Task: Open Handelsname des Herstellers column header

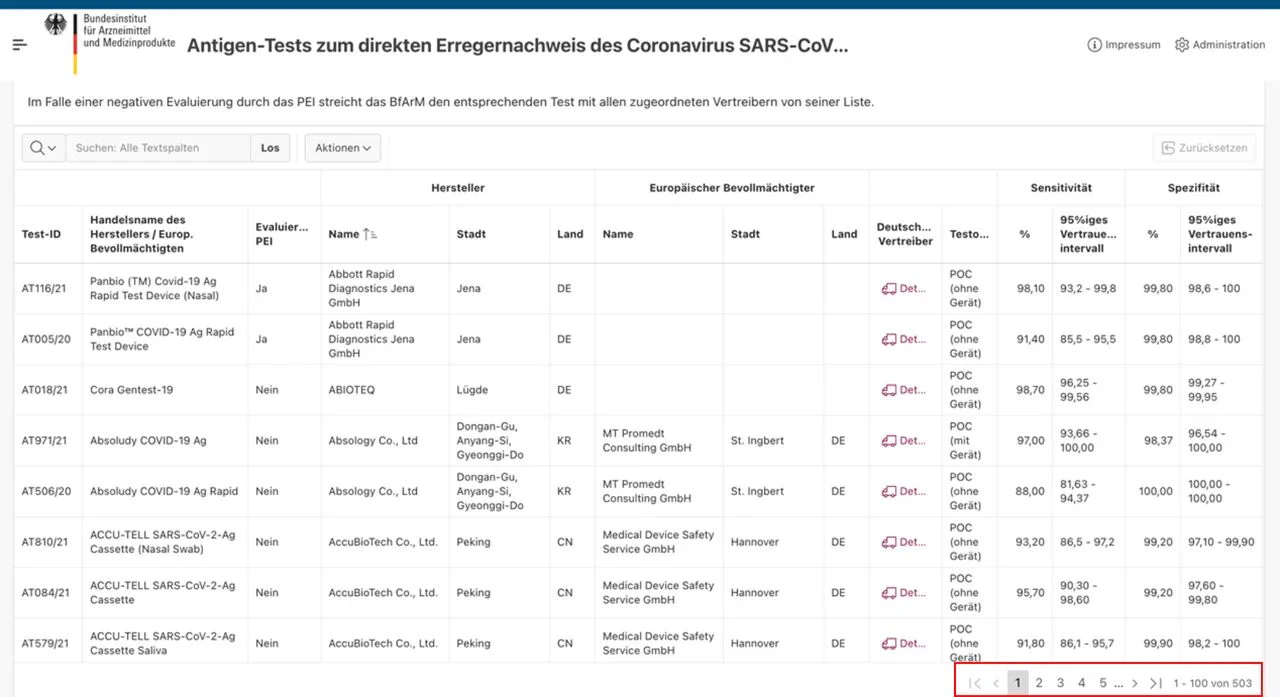Action: 141,234
